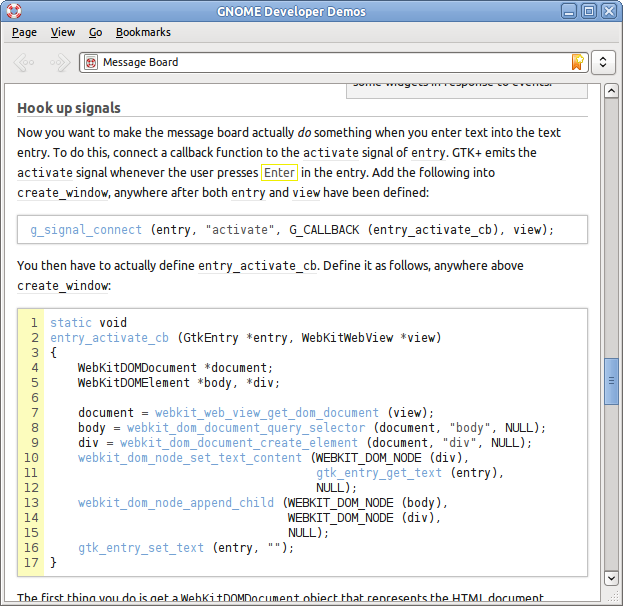Click the bookmark star icon in location bar
This screenshot has height=606, width=623.
(577, 62)
